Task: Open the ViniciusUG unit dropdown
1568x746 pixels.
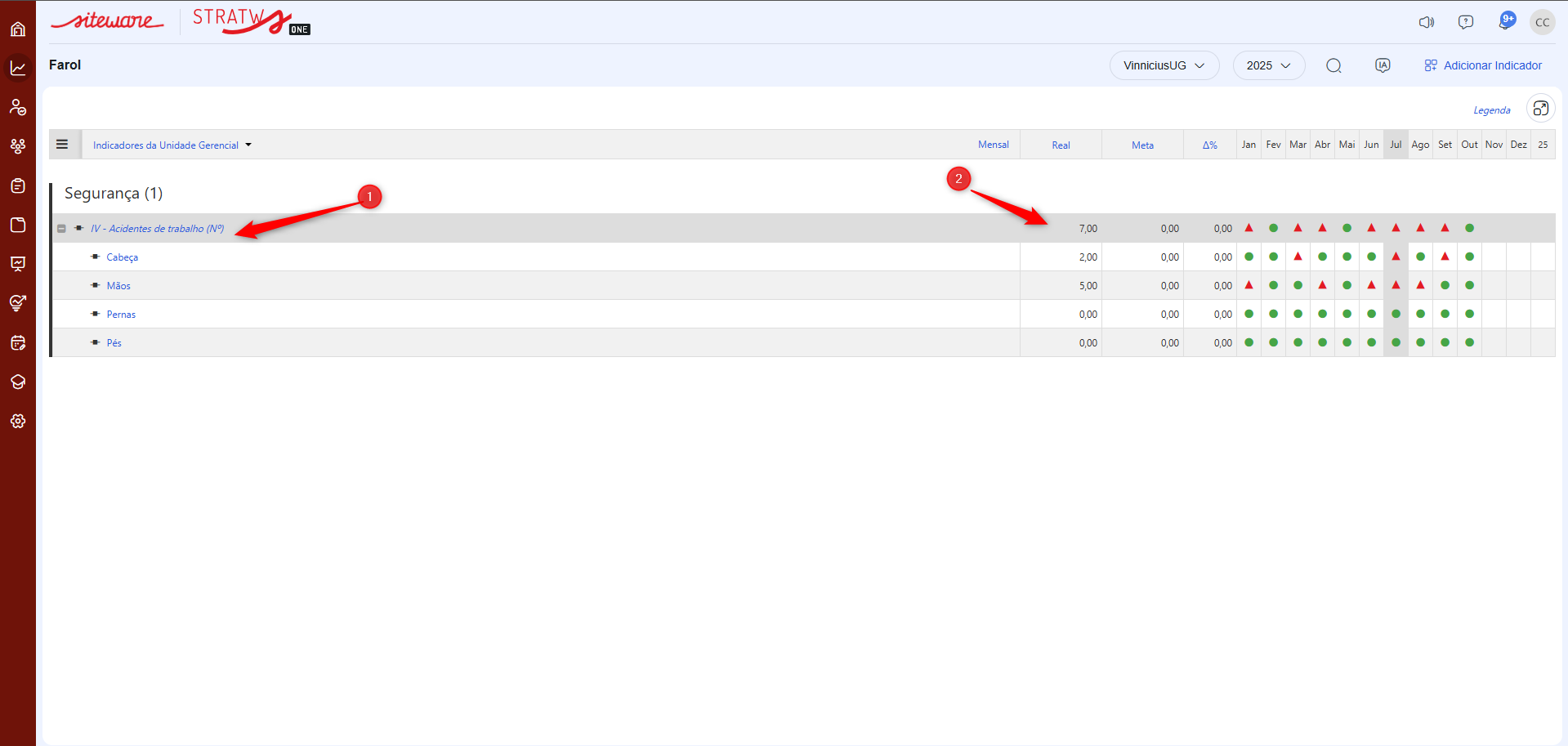Action: 1164,65
